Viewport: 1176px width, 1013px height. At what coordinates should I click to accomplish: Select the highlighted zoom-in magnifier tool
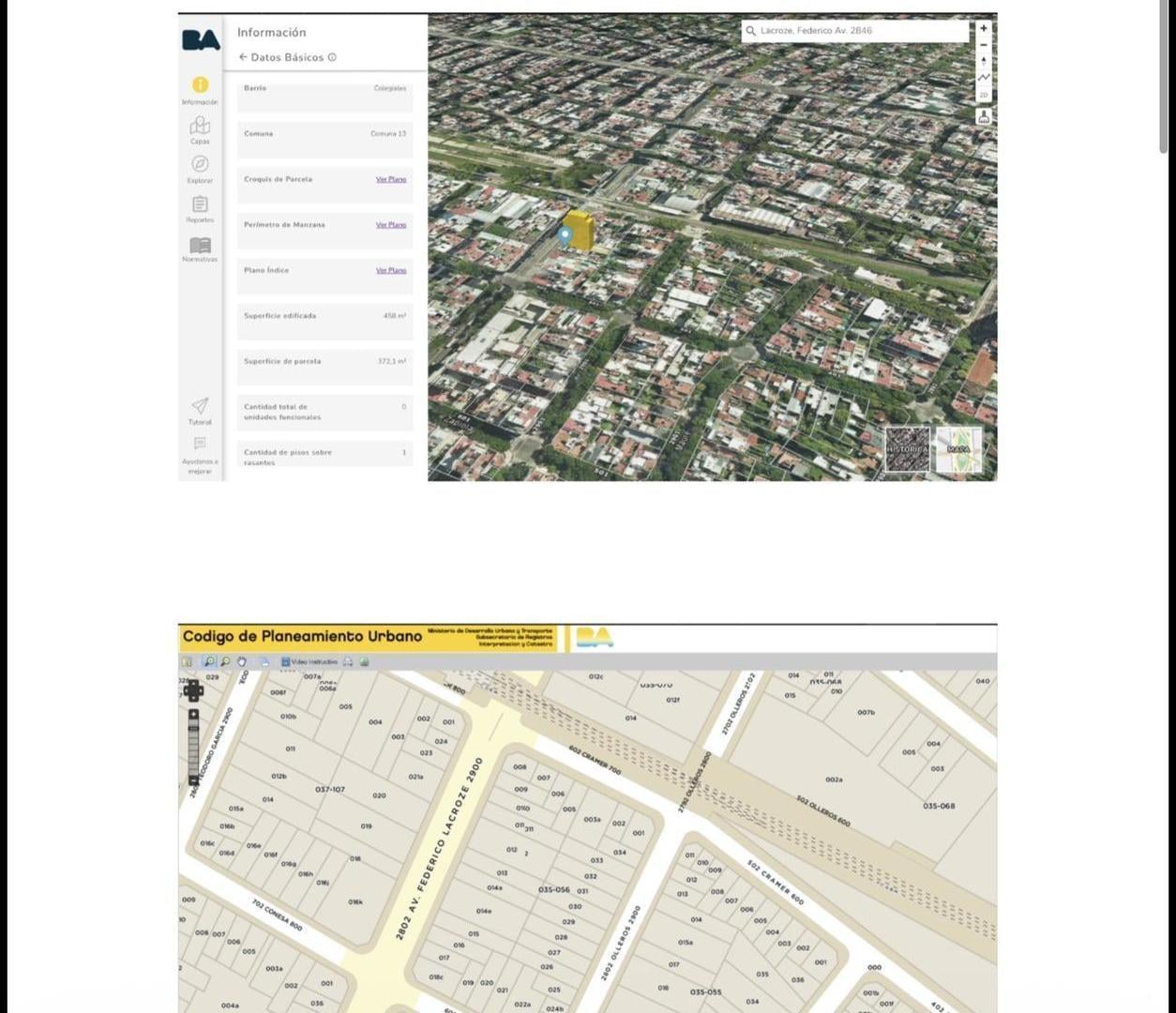coord(210,661)
